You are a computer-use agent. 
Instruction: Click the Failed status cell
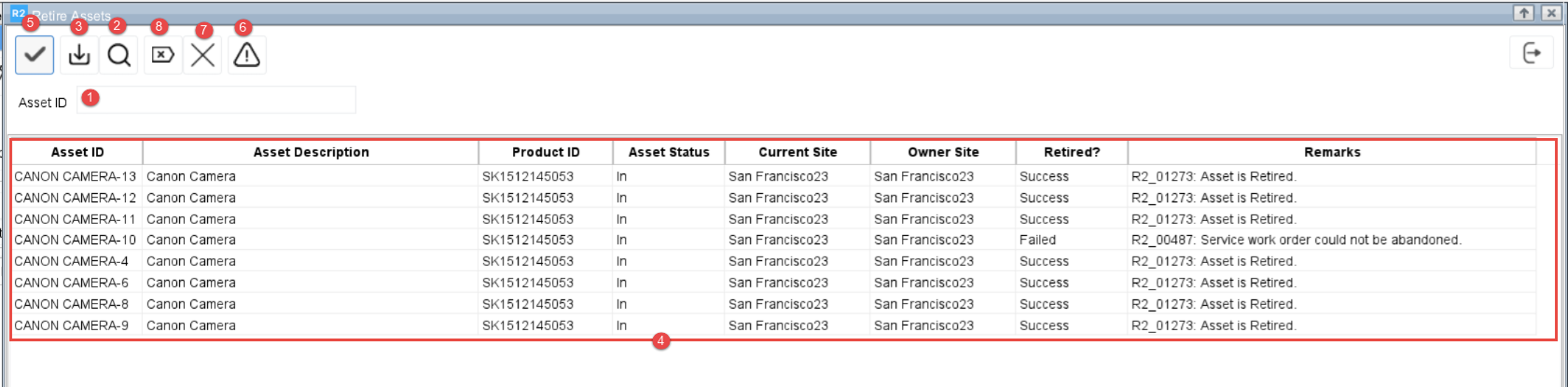point(1038,240)
